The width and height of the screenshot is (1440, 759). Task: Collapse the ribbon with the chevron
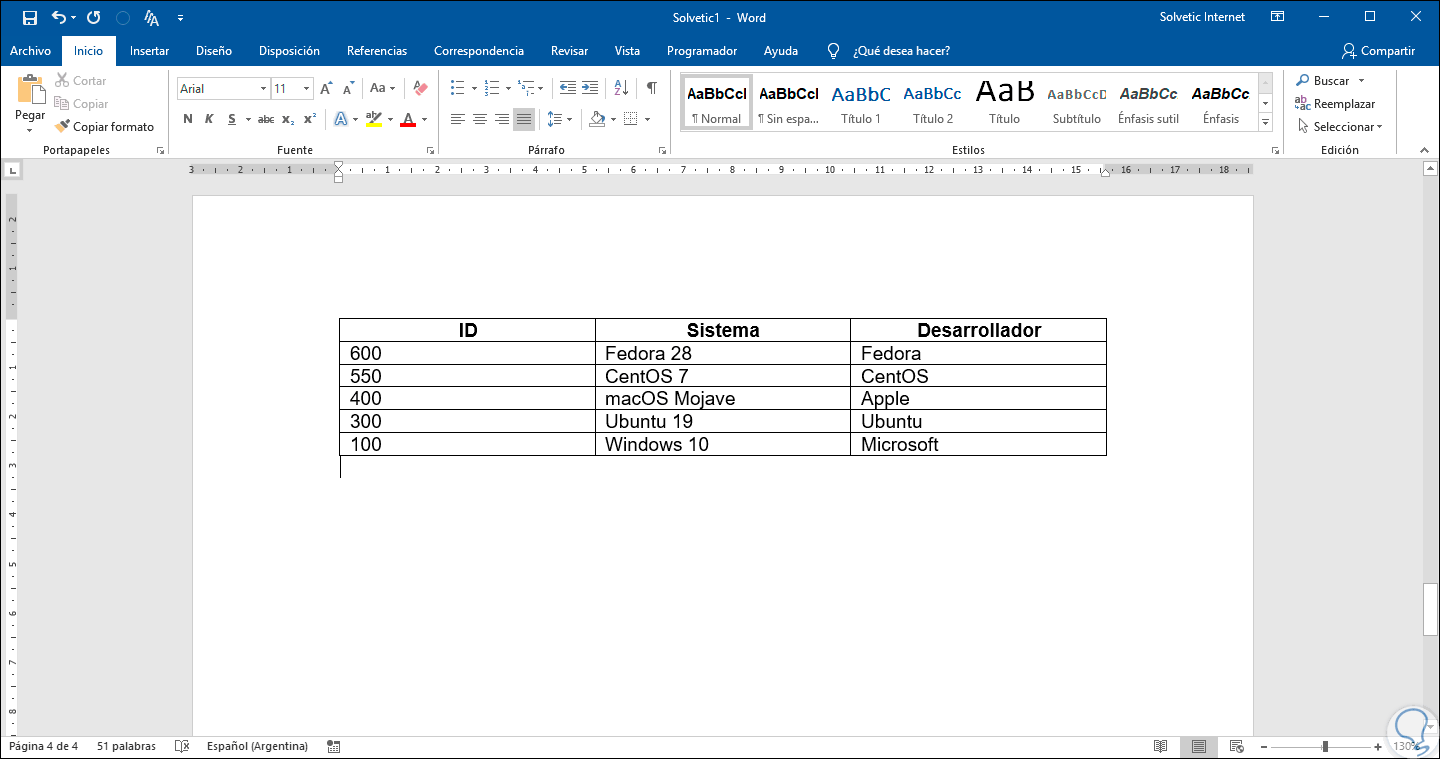(x=1424, y=149)
